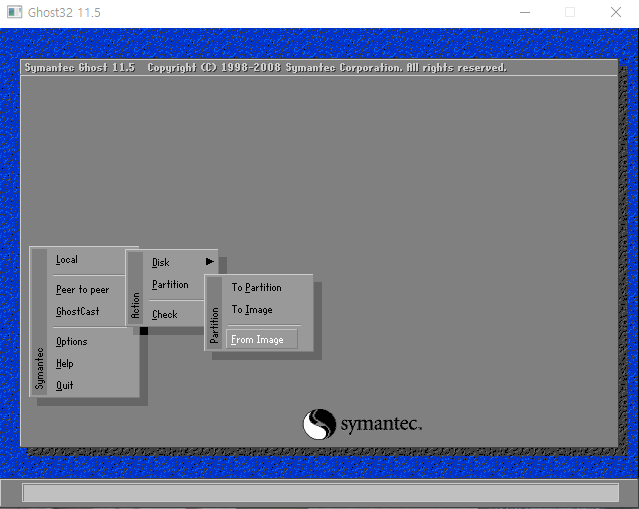Choose To Image option

(x=252, y=310)
